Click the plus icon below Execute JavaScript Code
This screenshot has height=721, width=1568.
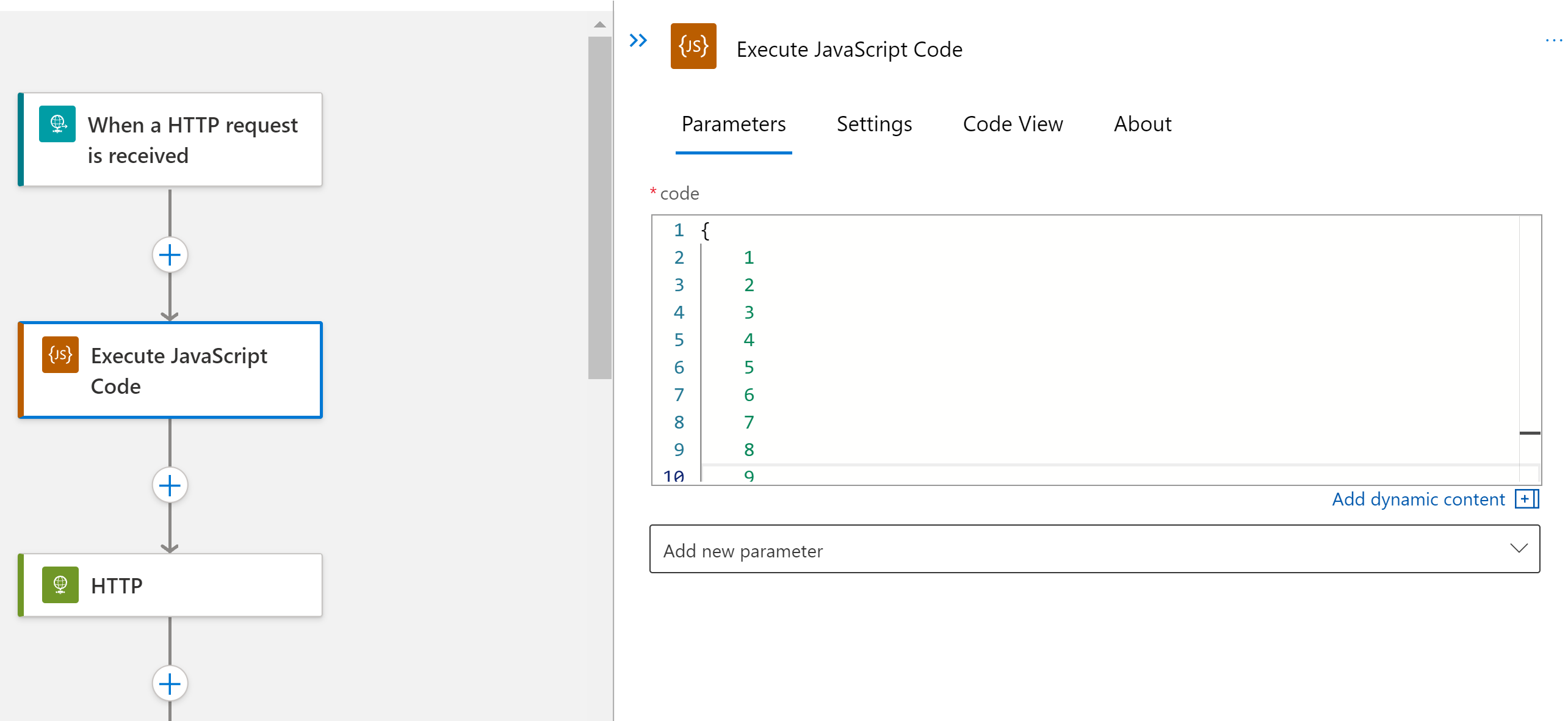pos(169,485)
